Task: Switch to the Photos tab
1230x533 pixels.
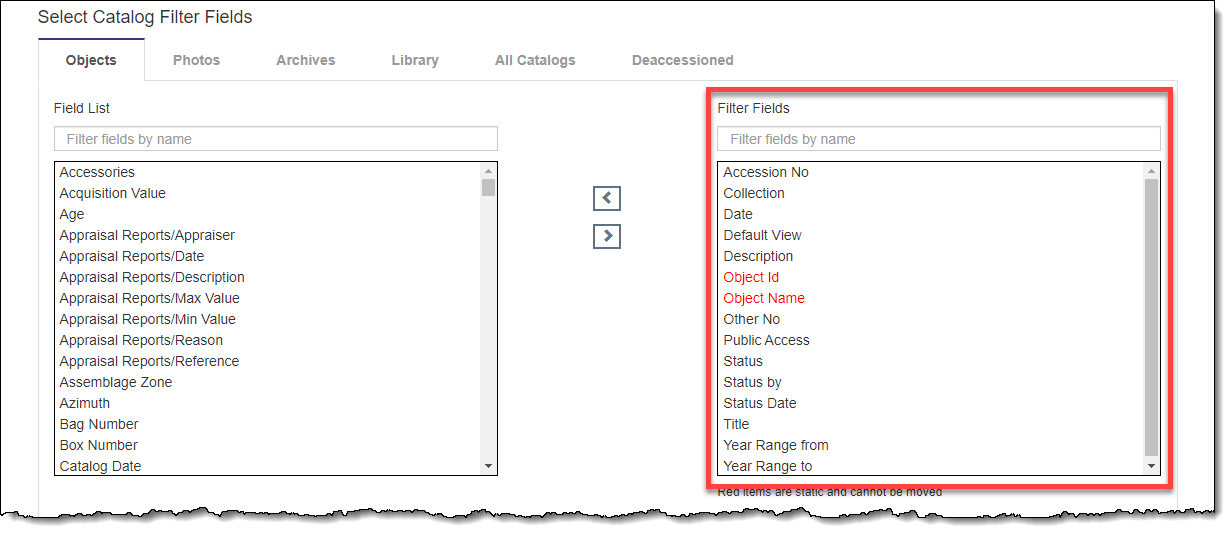Action: click(196, 60)
